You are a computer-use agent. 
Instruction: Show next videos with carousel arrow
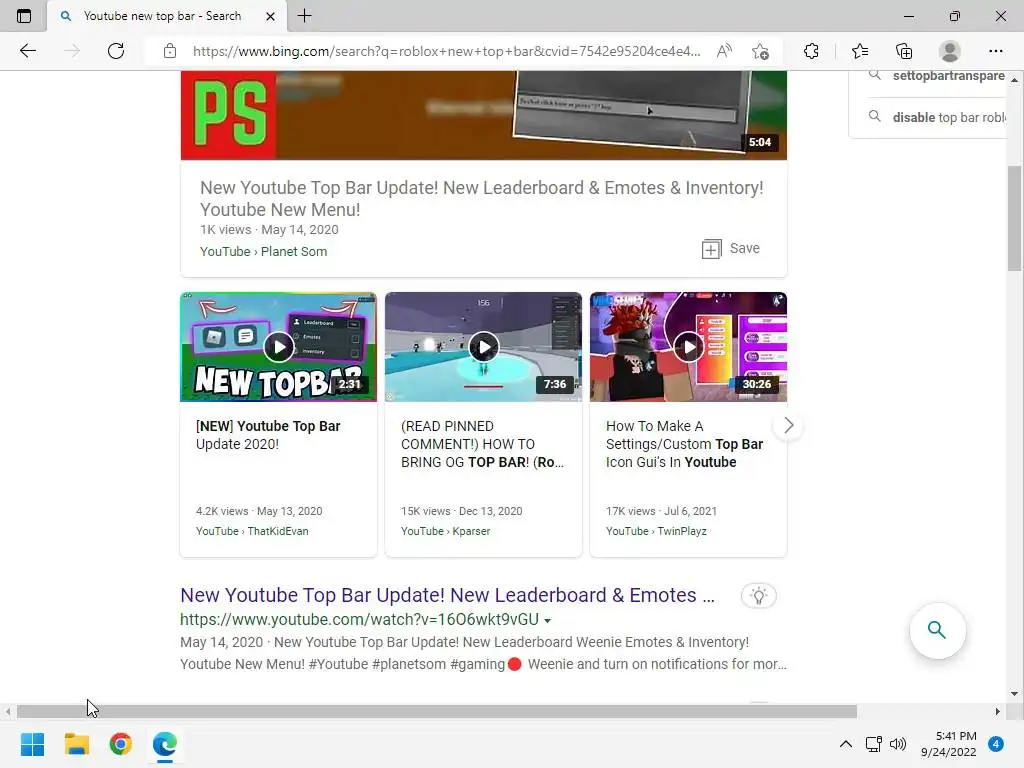point(788,426)
